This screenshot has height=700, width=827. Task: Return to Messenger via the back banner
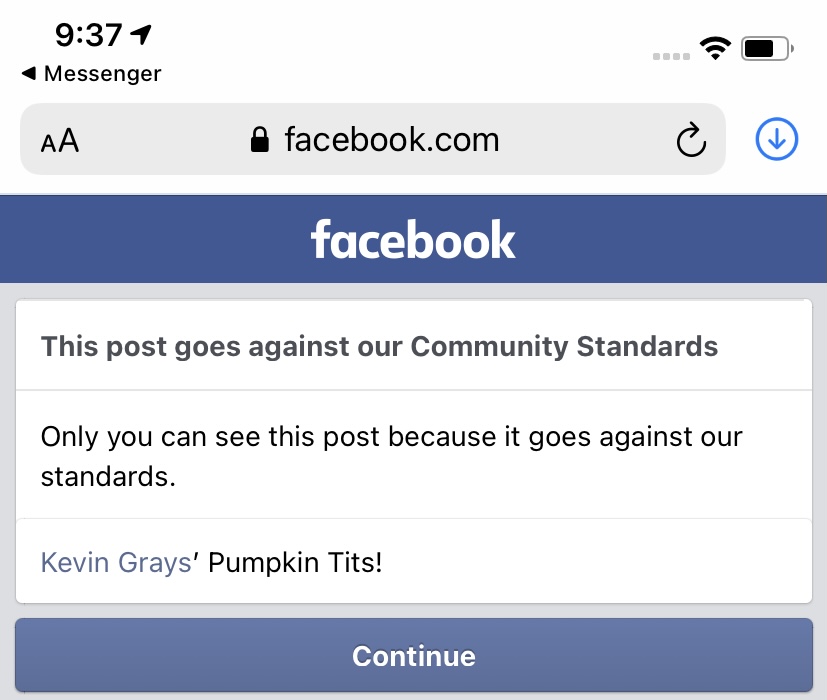point(90,73)
